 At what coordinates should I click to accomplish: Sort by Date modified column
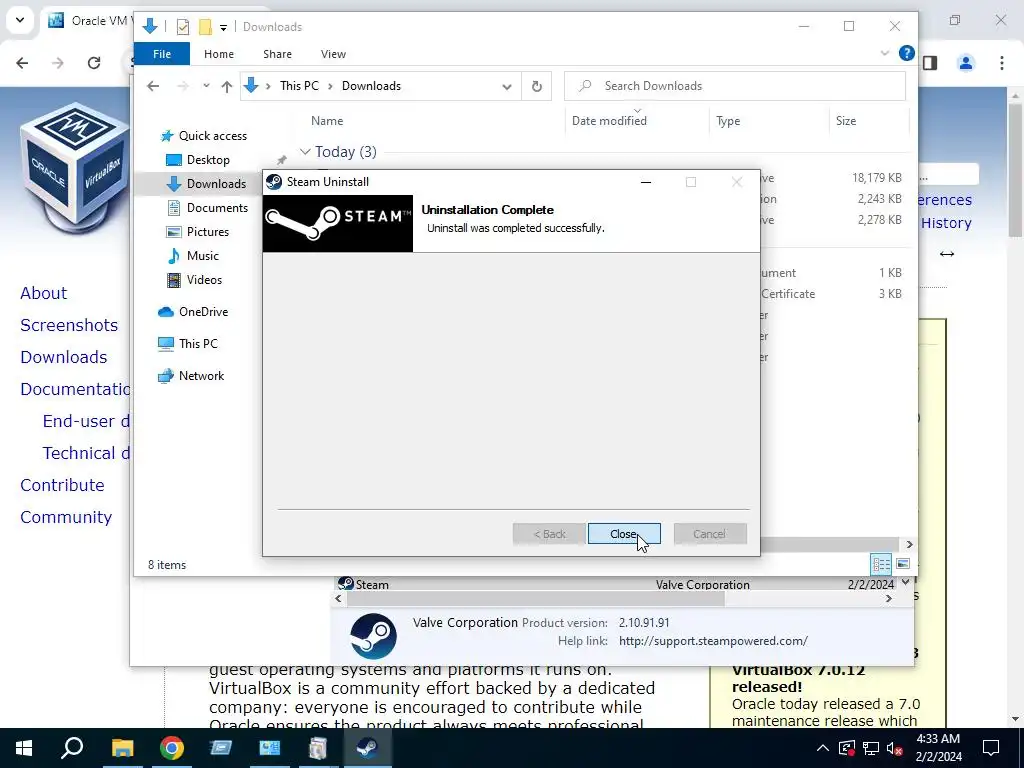[x=609, y=121]
